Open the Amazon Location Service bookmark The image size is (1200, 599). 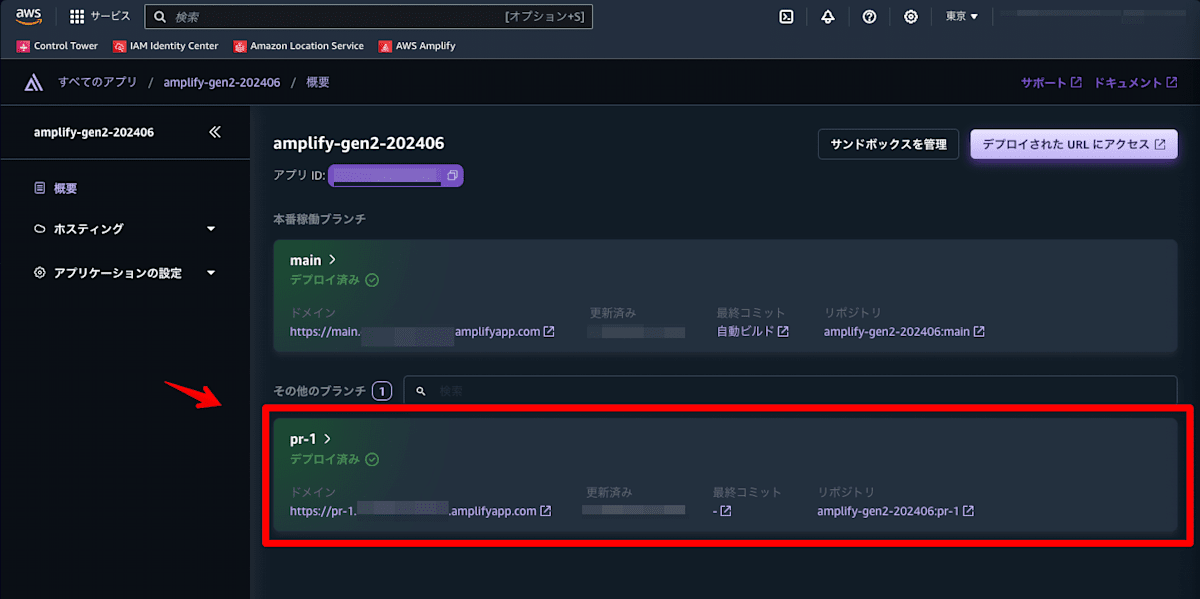point(299,46)
